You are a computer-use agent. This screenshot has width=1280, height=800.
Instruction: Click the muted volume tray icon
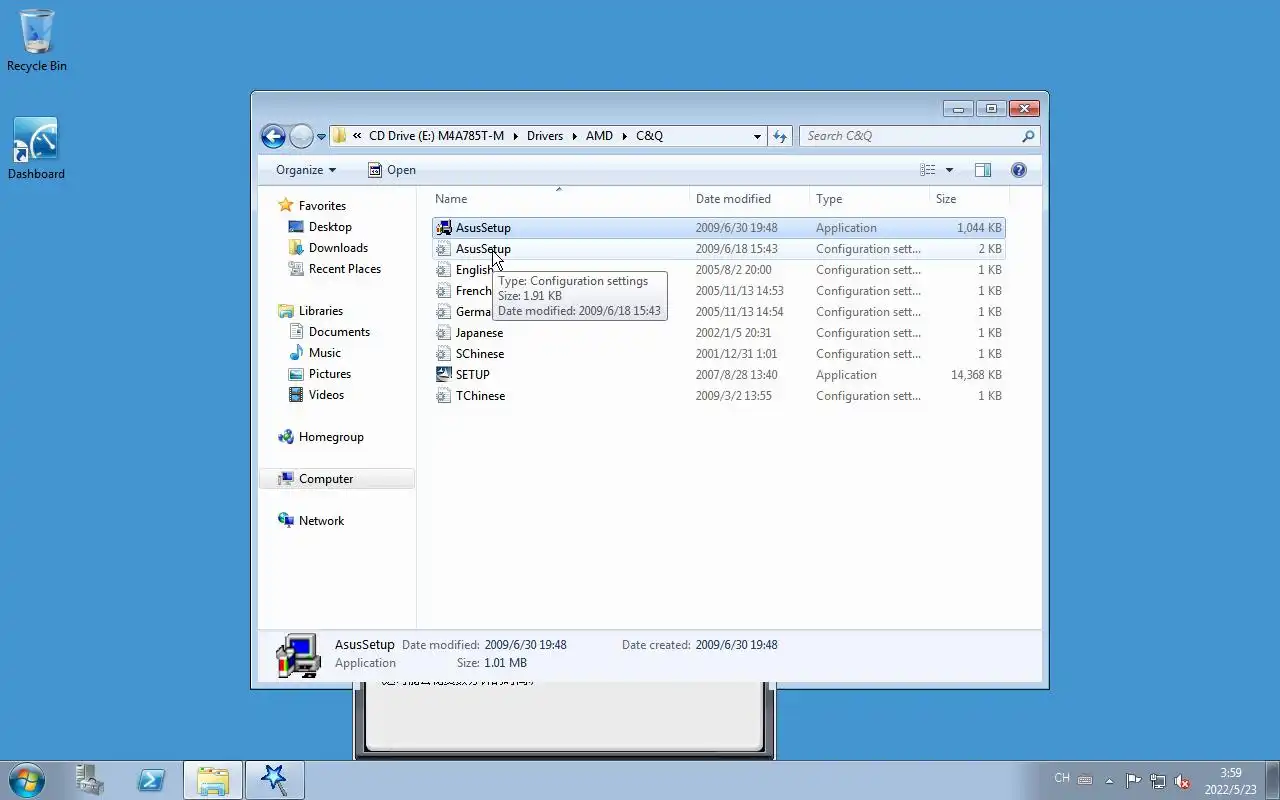(1182, 781)
